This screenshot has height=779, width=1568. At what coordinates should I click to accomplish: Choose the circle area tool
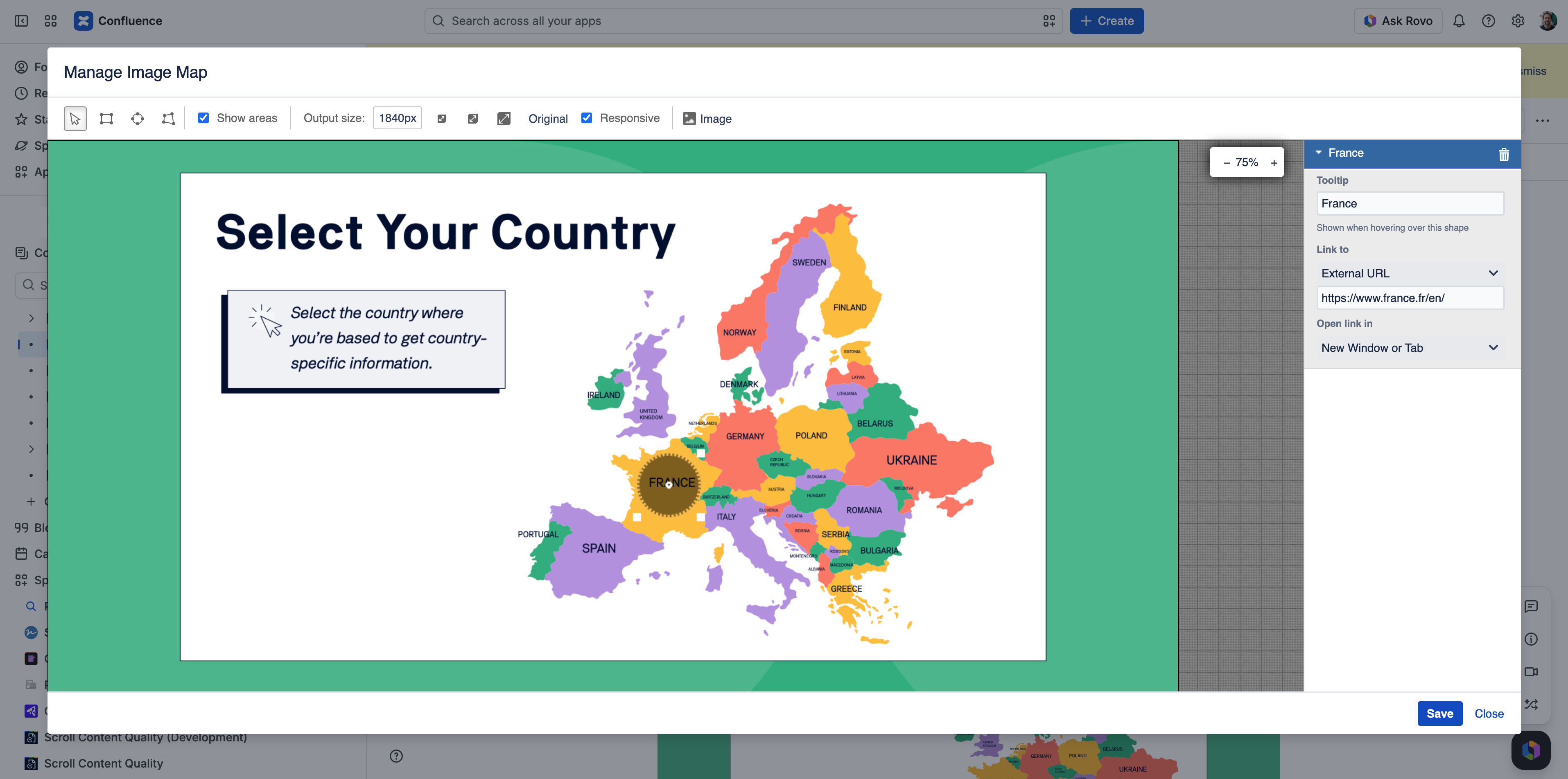tap(138, 119)
